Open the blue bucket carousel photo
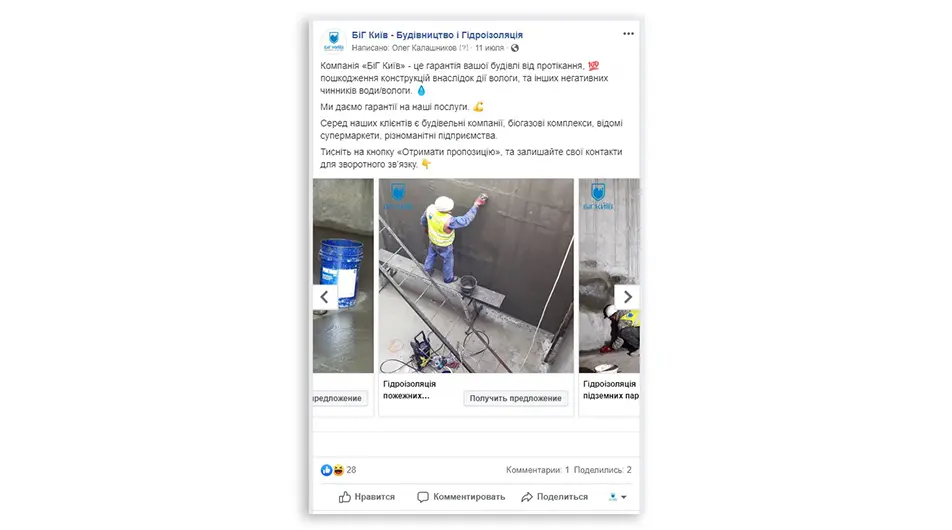952x530 pixels. pos(343,276)
